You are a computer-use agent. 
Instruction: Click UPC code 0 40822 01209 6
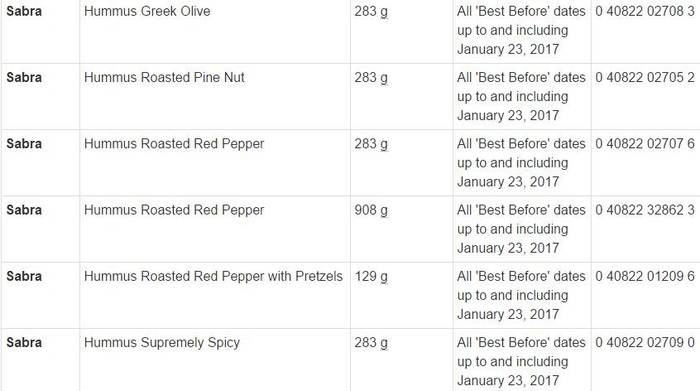click(x=645, y=276)
